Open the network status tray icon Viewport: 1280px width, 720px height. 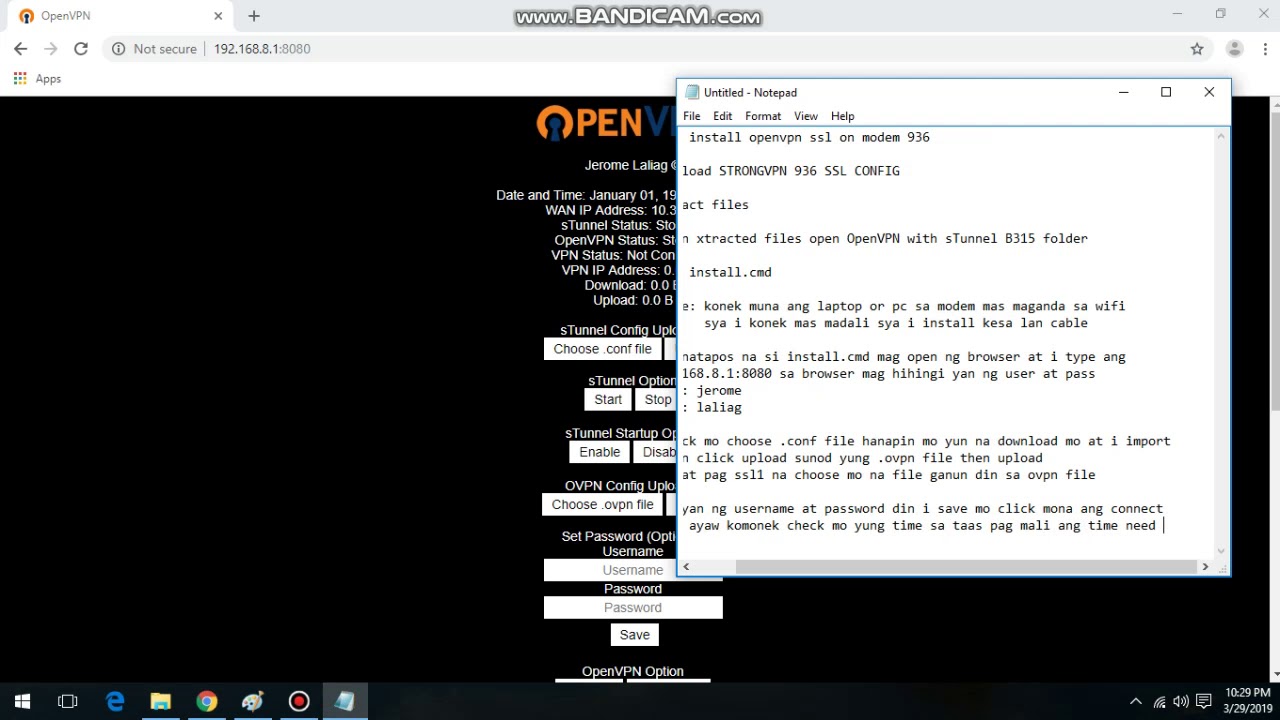(x=1159, y=702)
